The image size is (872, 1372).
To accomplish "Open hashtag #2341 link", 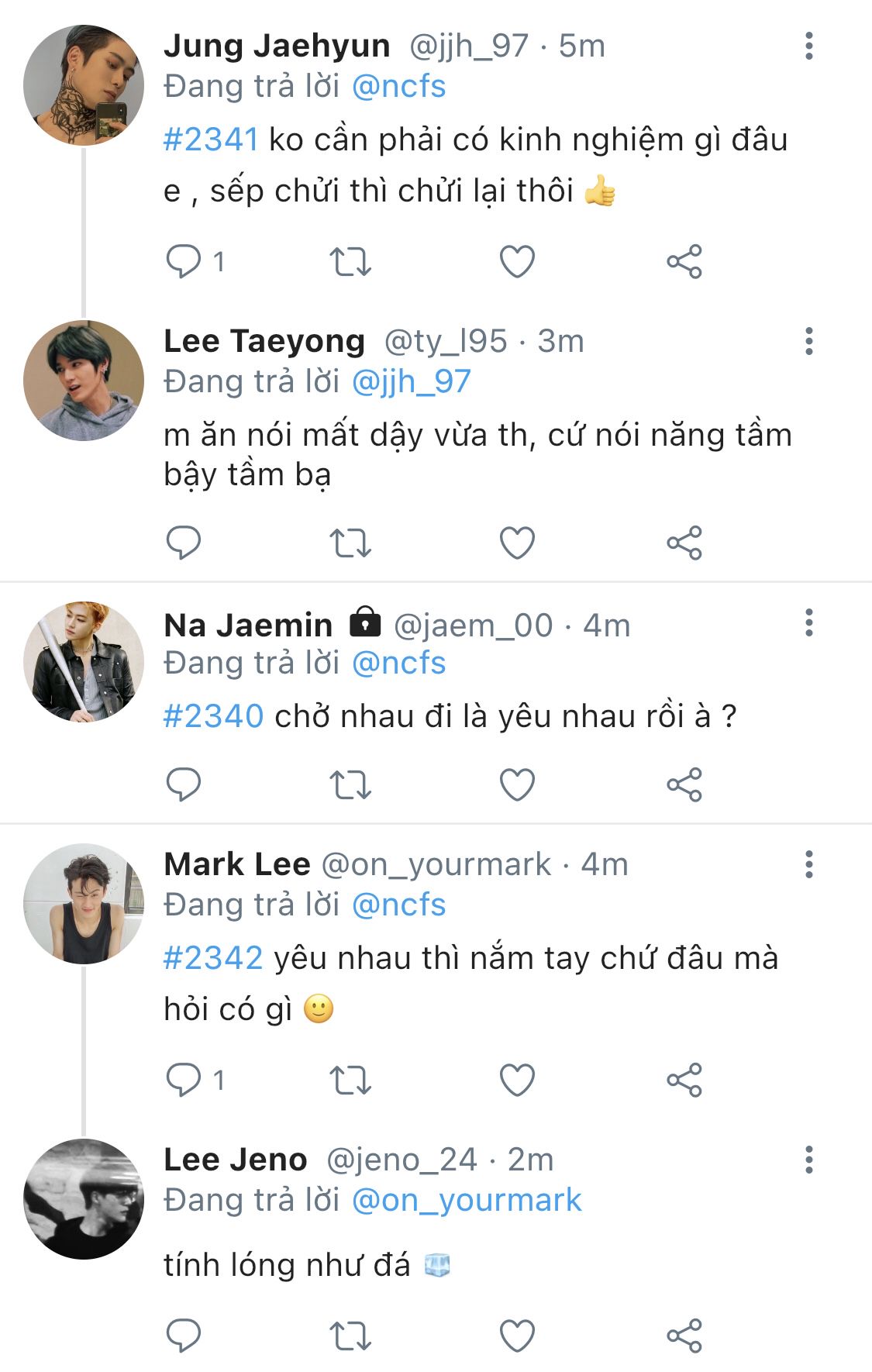I will tap(211, 140).
